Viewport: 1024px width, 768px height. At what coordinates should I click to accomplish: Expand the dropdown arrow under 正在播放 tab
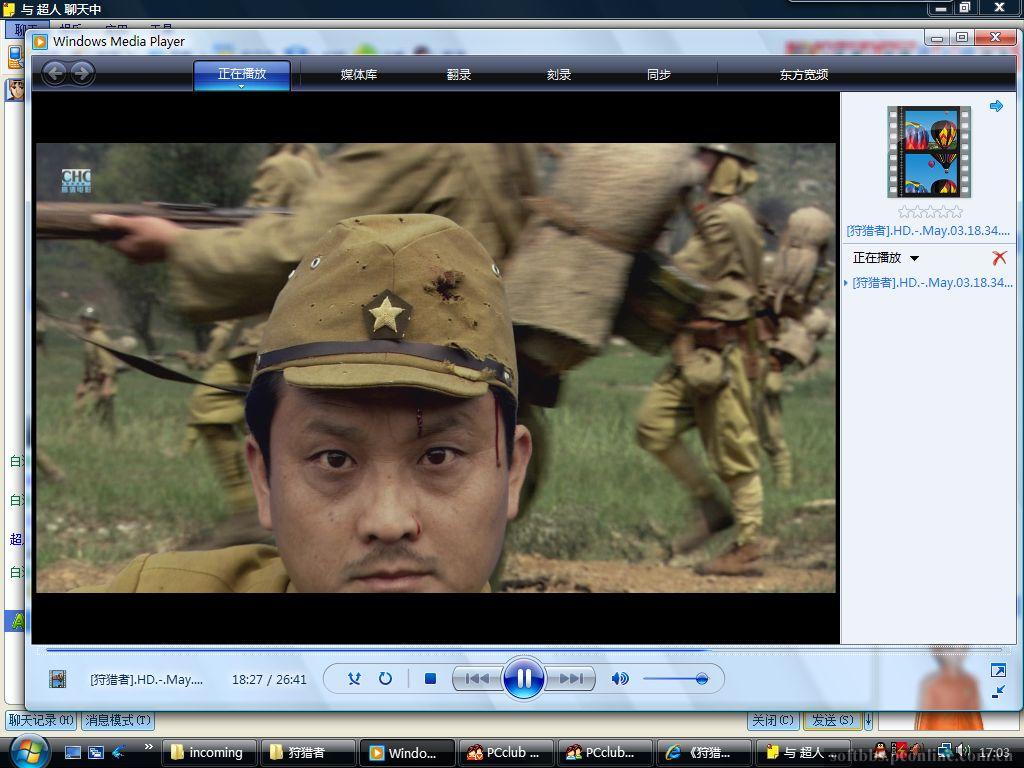click(241, 86)
